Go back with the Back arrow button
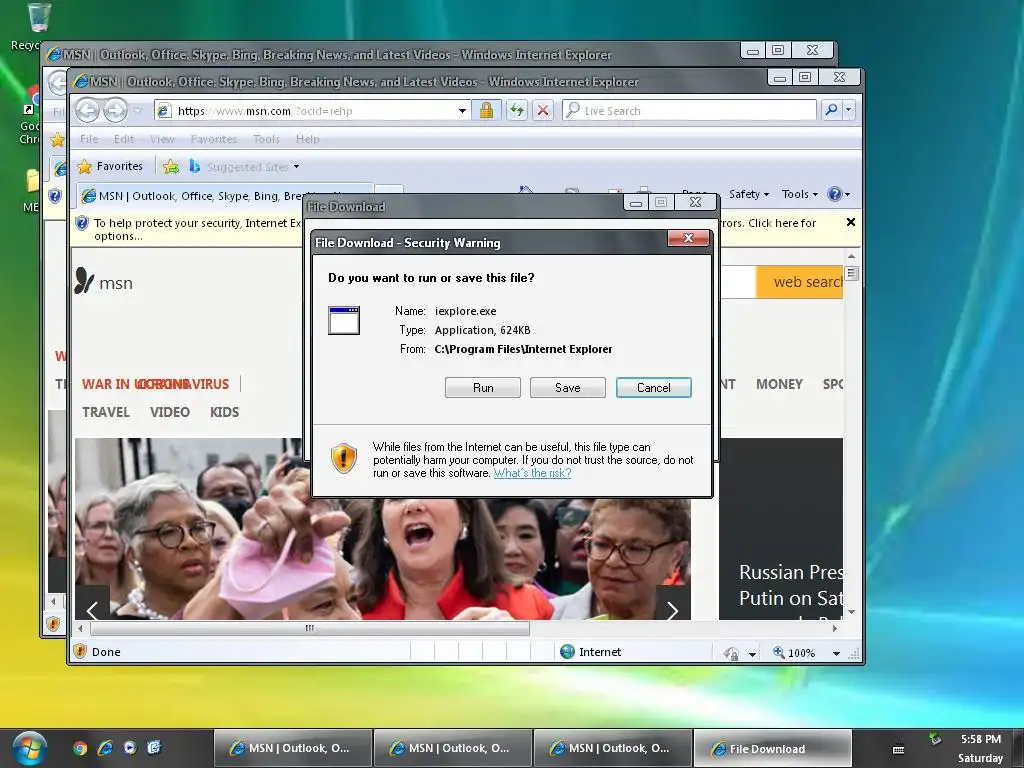 tap(88, 110)
